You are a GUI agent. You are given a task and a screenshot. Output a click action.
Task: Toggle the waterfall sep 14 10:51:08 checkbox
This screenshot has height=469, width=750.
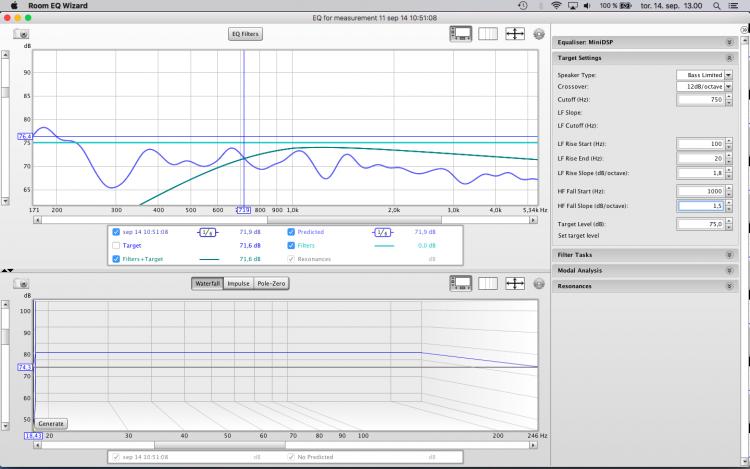116,457
